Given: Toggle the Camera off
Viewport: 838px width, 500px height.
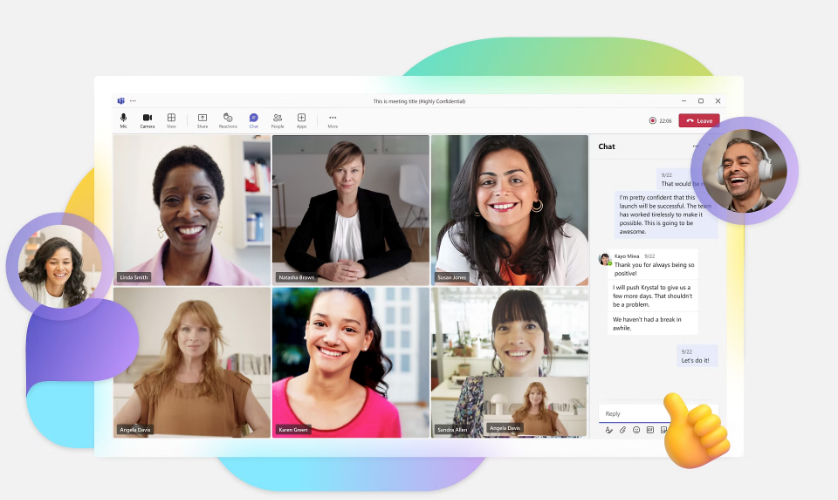Looking at the screenshot, I should pos(147,119).
